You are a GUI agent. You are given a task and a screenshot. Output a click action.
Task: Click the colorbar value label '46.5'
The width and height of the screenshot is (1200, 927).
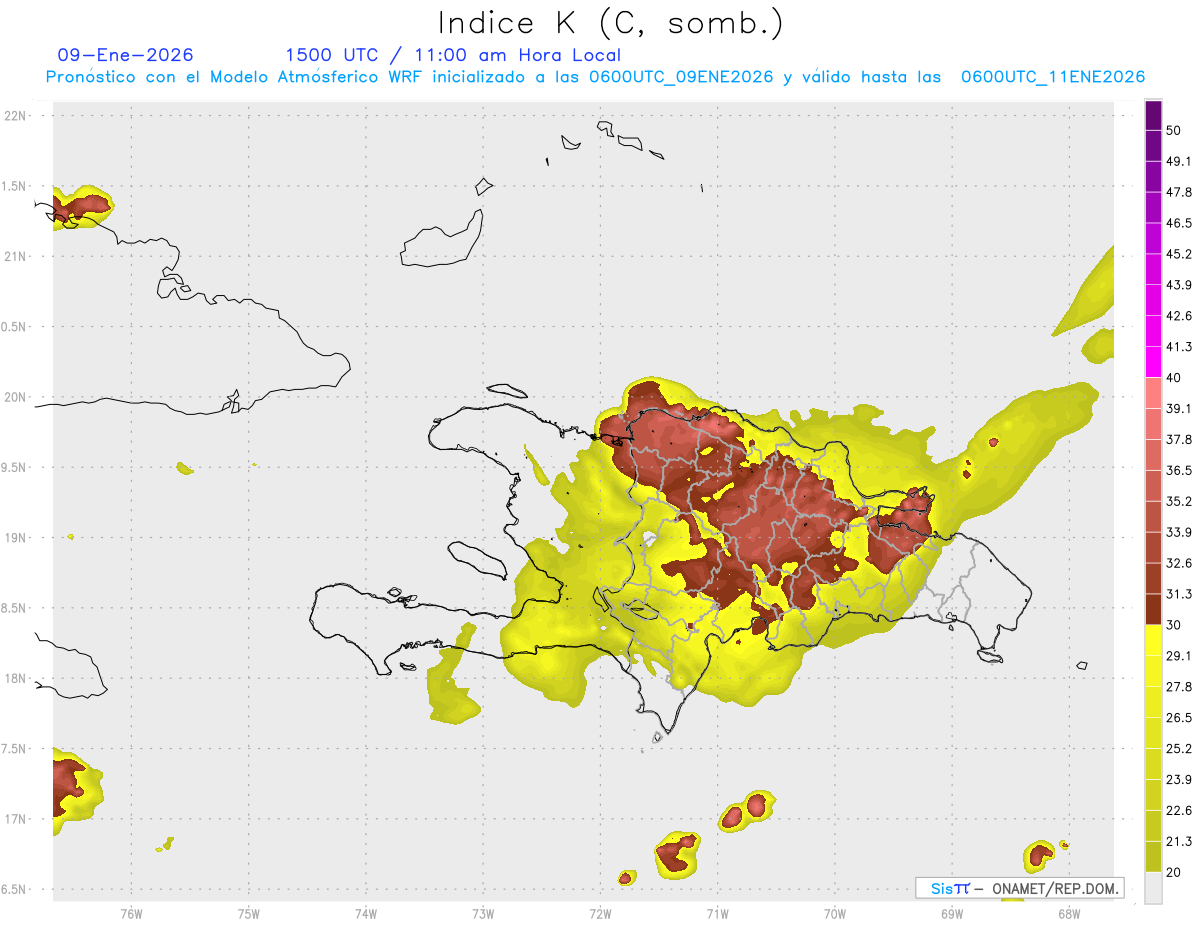pos(1178,223)
